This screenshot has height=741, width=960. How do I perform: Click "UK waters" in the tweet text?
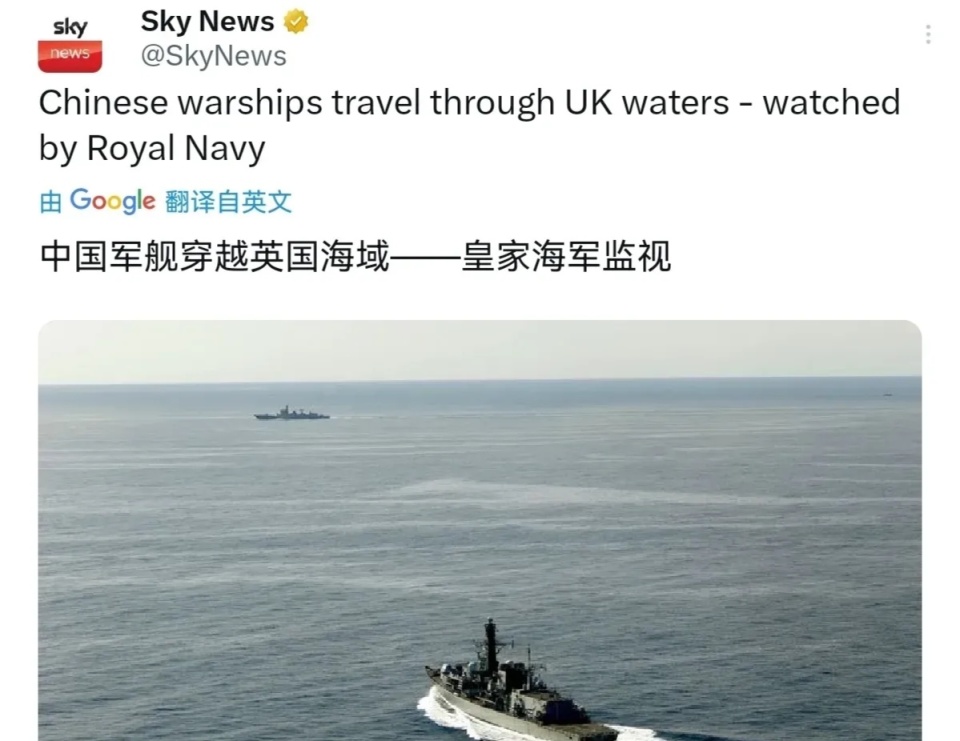click(x=647, y=102)
